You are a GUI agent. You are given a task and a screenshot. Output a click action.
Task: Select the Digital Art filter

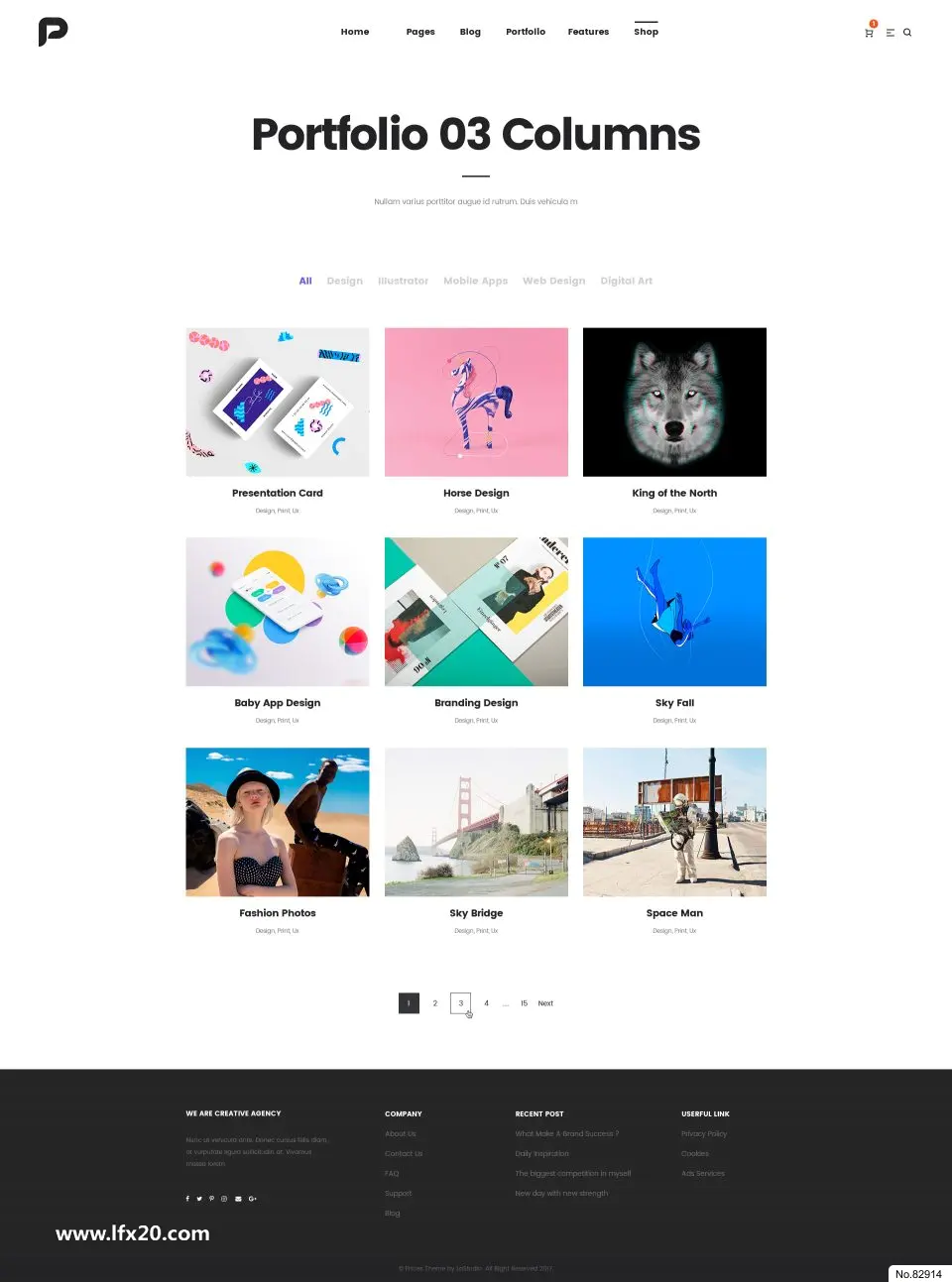(627, 281)
